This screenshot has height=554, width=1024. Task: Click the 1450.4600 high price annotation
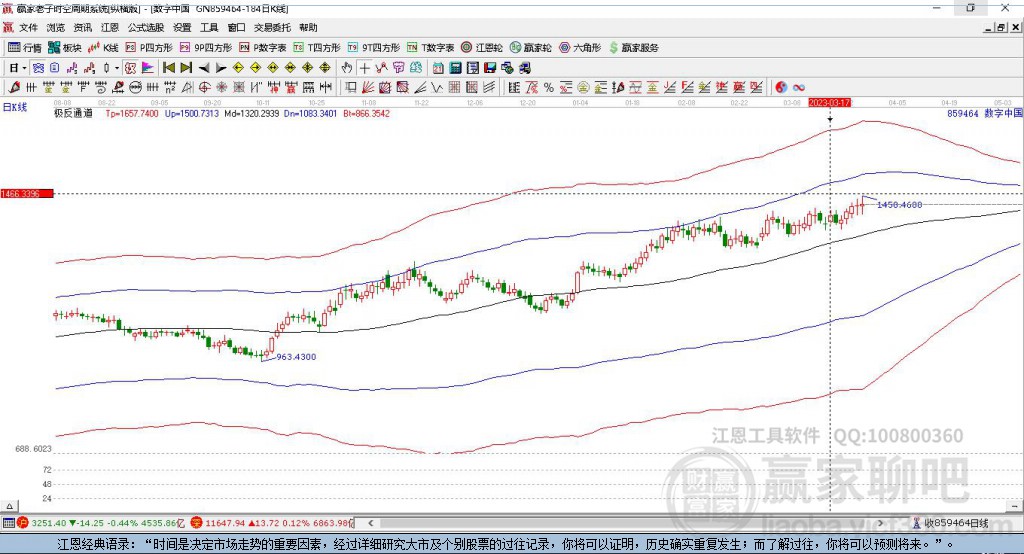(x=899, y=204)
